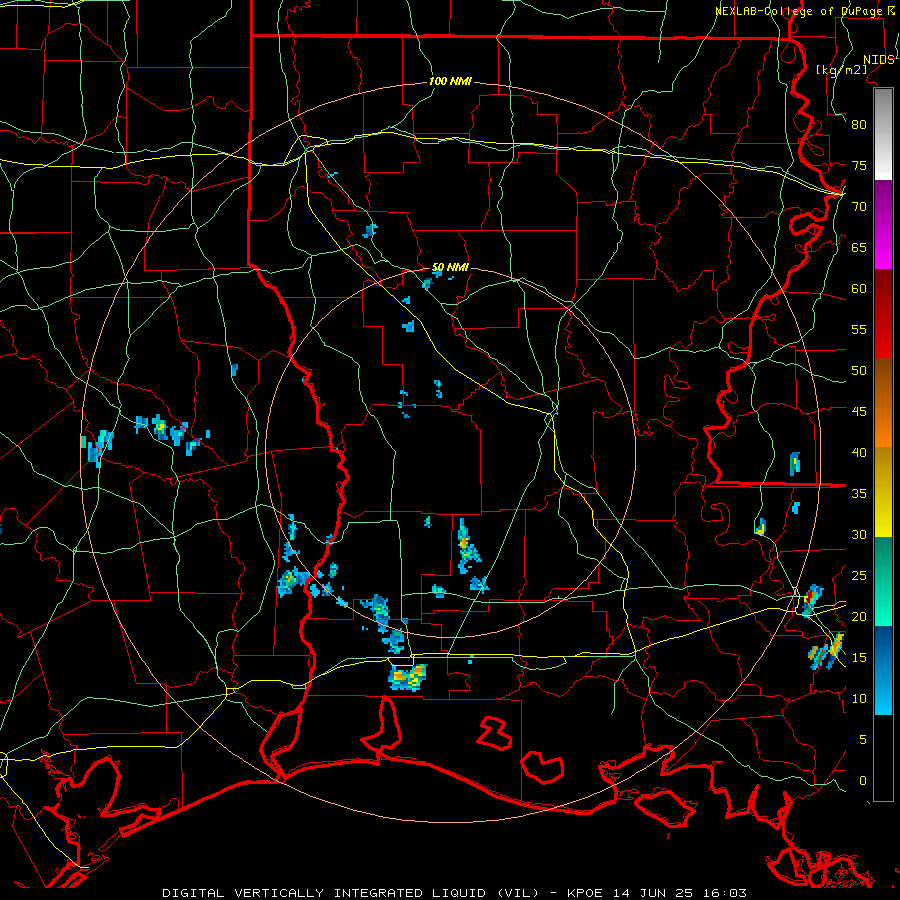This screenshot has height=900, width=900.
Task: Pick the green segment of the VIL color bar
Action: [x=883, y=581]
